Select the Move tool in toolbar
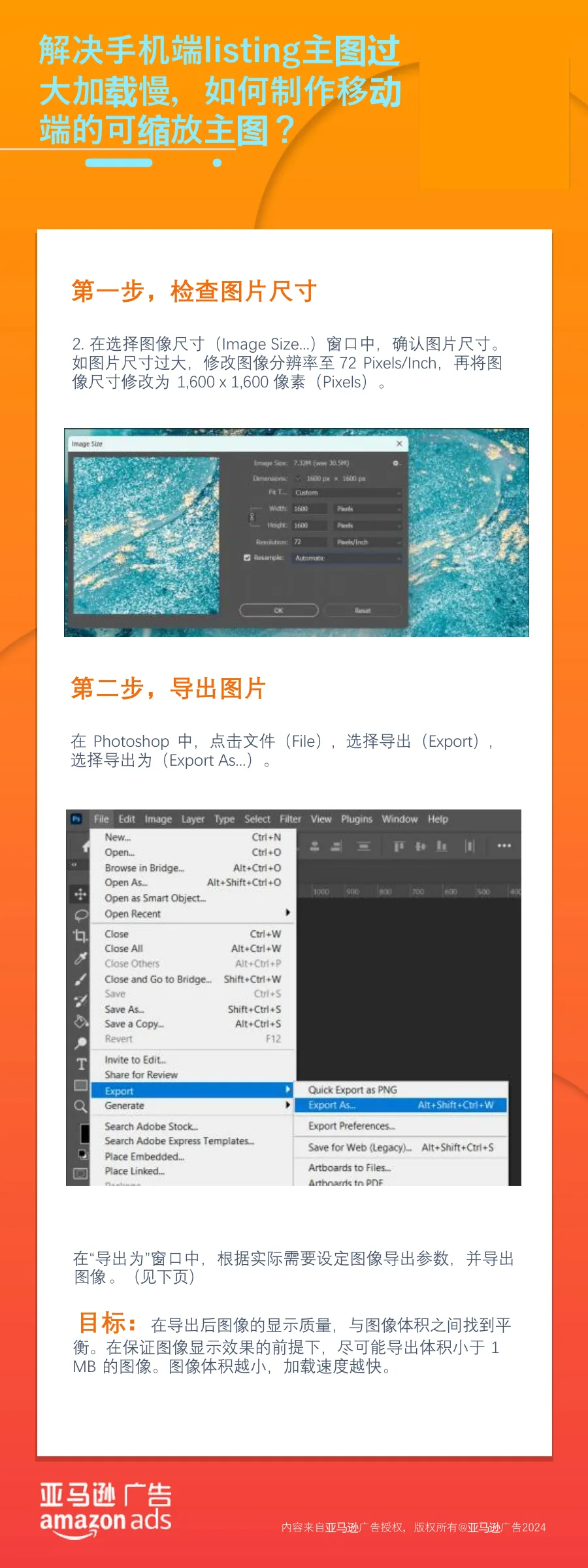 80,894
